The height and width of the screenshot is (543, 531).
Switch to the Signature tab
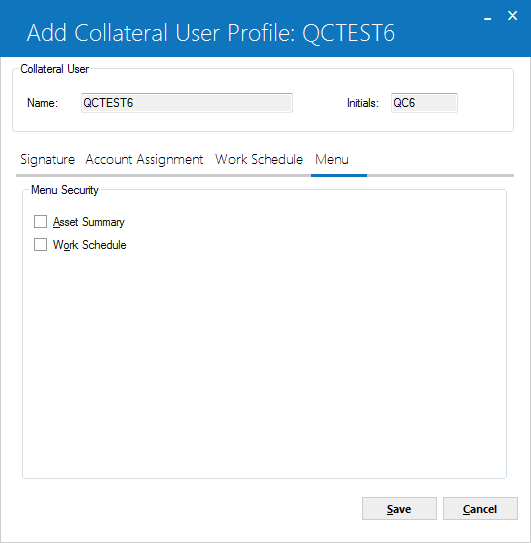pos(47,160)
